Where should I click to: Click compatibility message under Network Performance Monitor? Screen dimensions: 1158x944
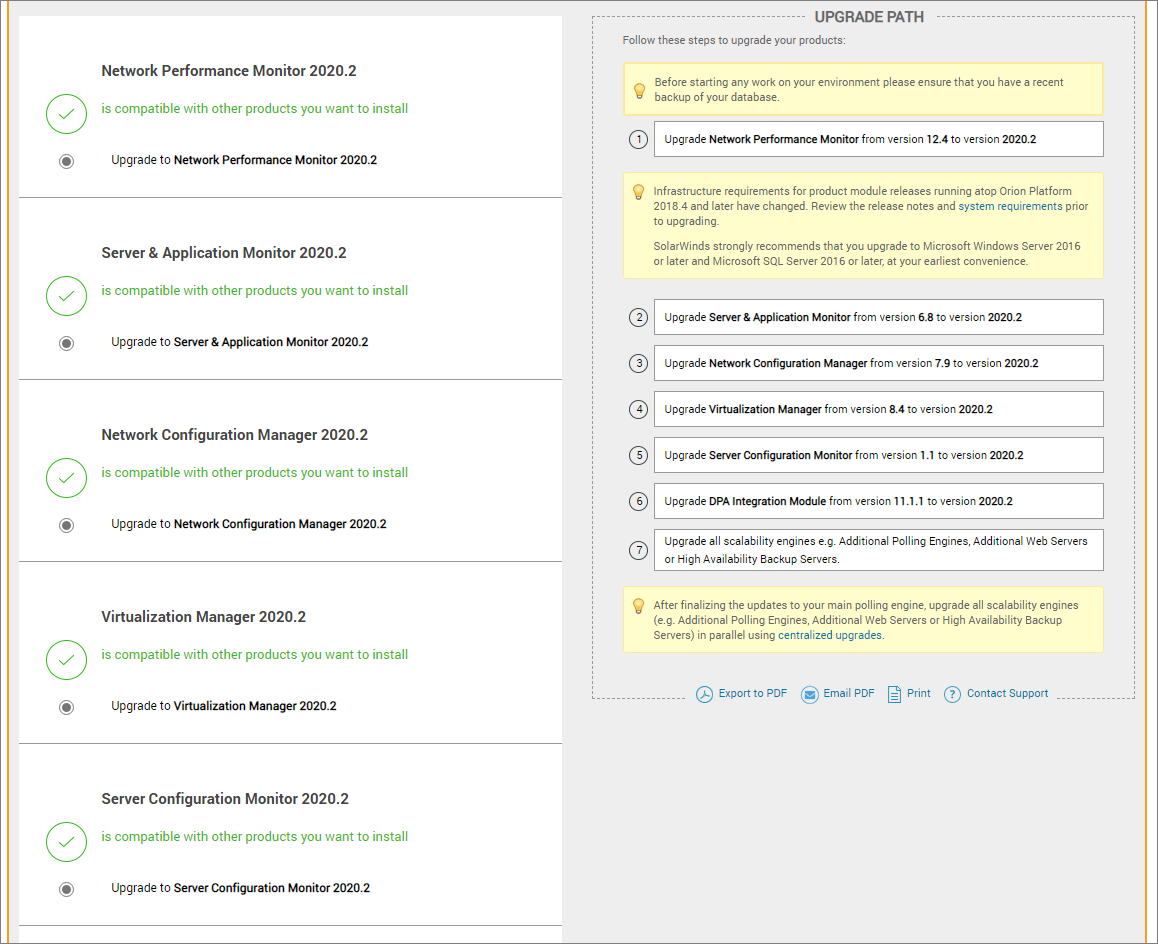(x=255, y=109)
